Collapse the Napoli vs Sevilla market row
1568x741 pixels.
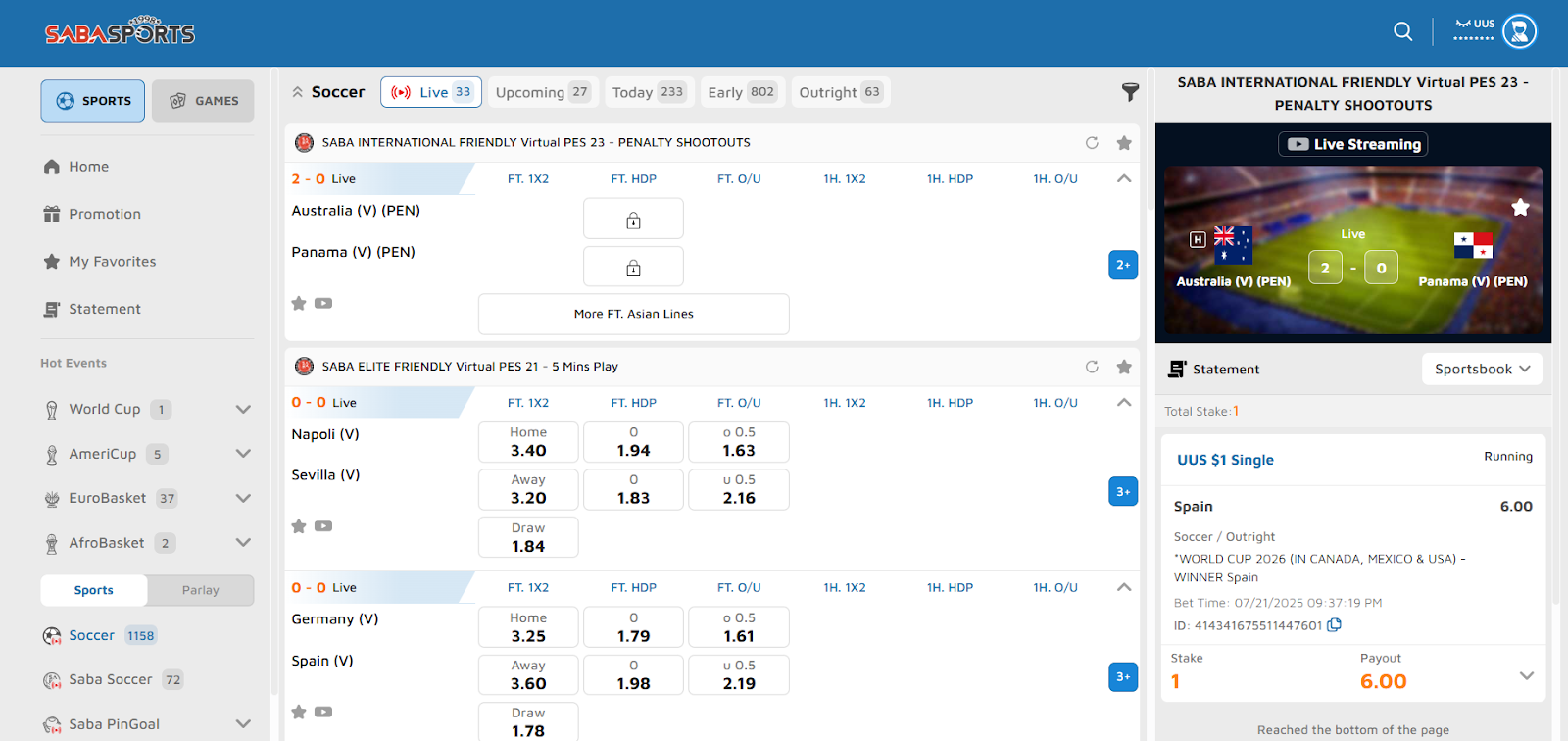pos(1124,402)
